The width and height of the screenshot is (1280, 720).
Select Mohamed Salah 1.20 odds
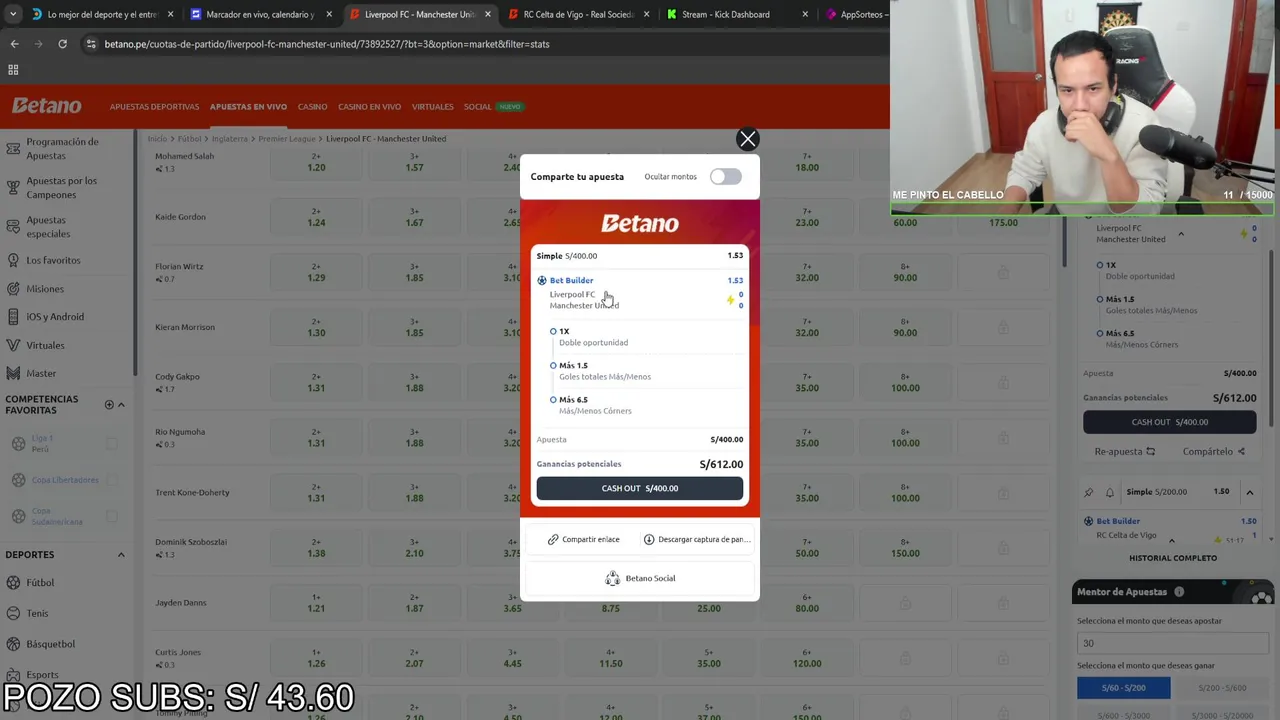coord(316,162)
